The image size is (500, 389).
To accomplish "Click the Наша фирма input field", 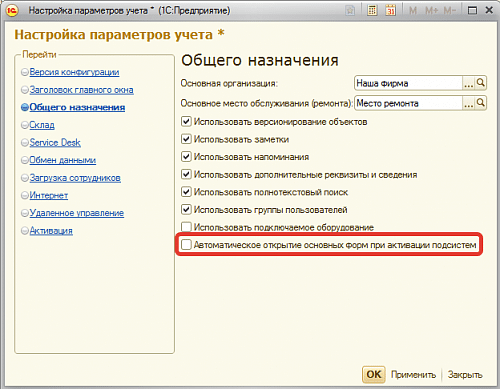I will coord(409,83).
